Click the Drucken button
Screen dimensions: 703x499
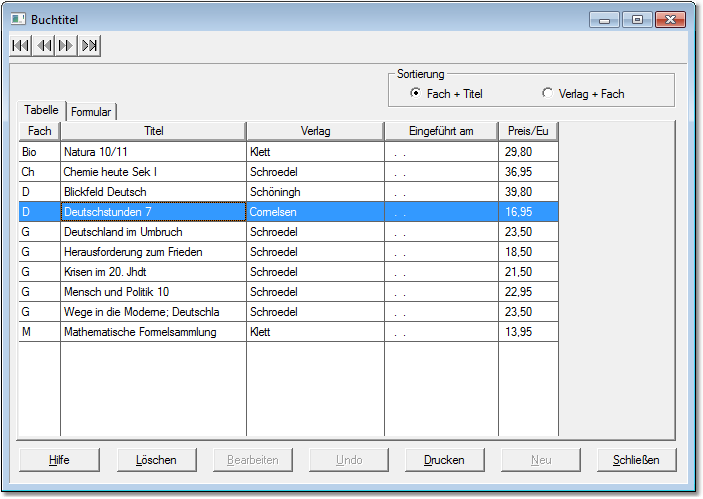click(444, 460)
